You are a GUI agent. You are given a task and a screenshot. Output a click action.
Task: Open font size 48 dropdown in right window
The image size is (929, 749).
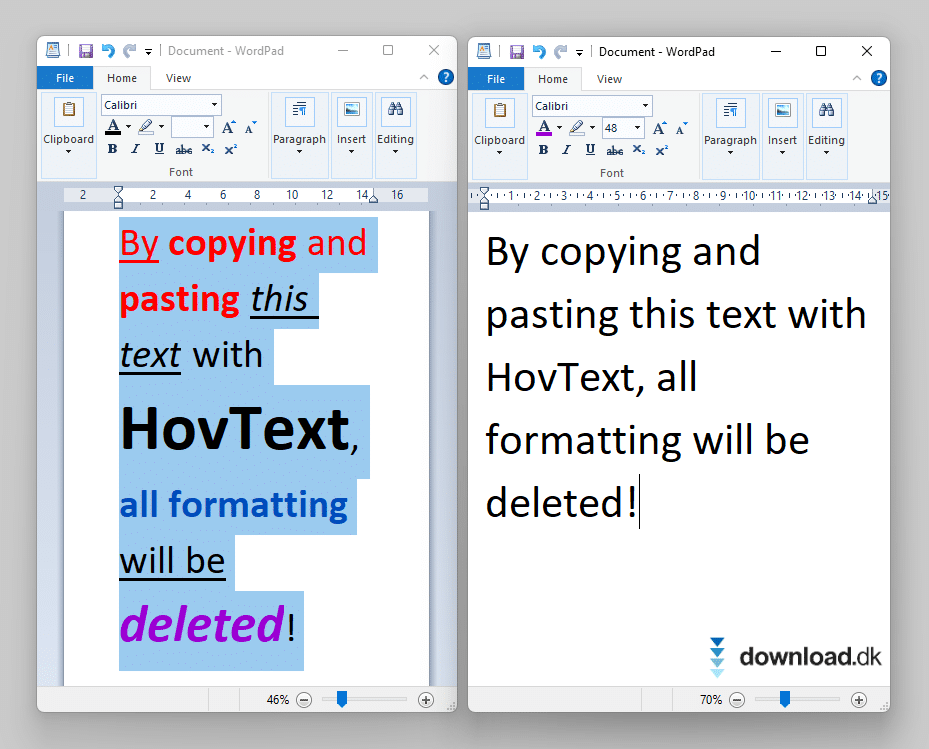tap(637, 128)
